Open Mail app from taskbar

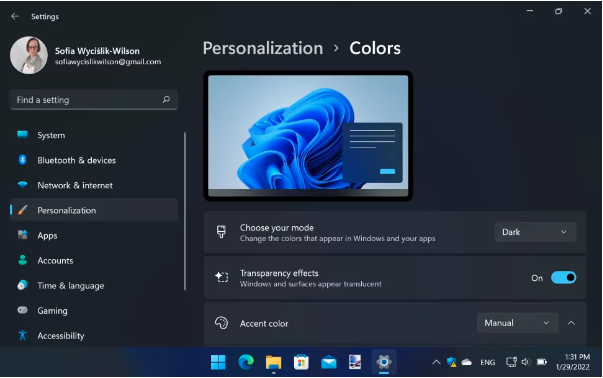click(329, 362)
